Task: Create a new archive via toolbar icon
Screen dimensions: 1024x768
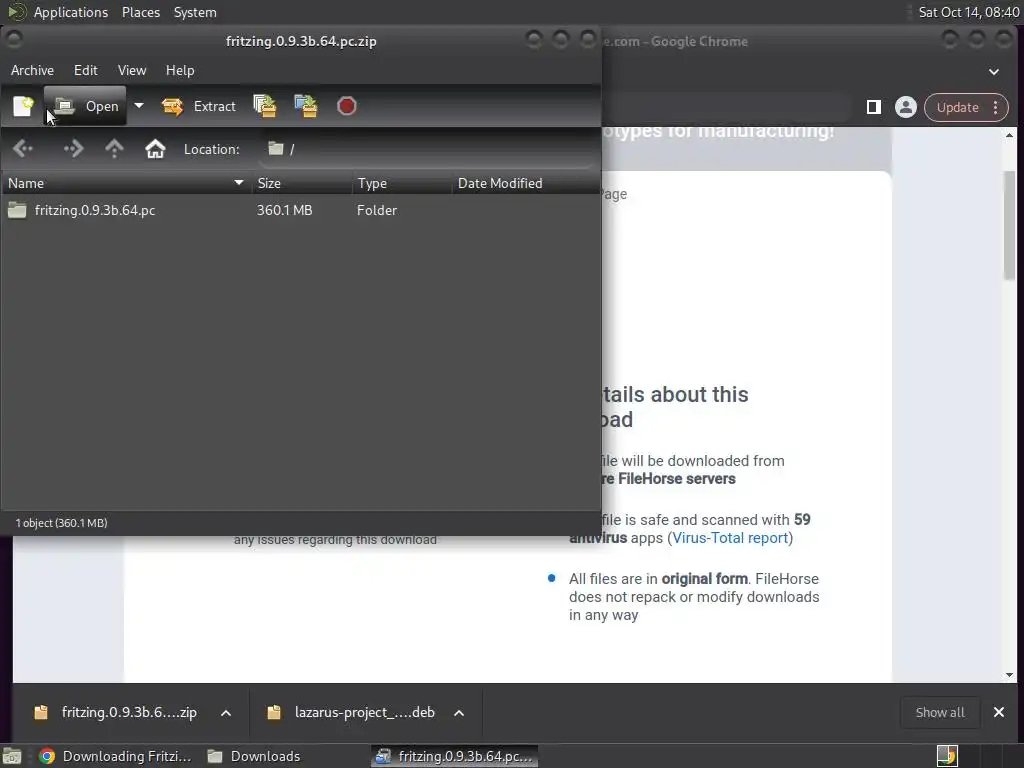Action: click(x=24, y=106)
